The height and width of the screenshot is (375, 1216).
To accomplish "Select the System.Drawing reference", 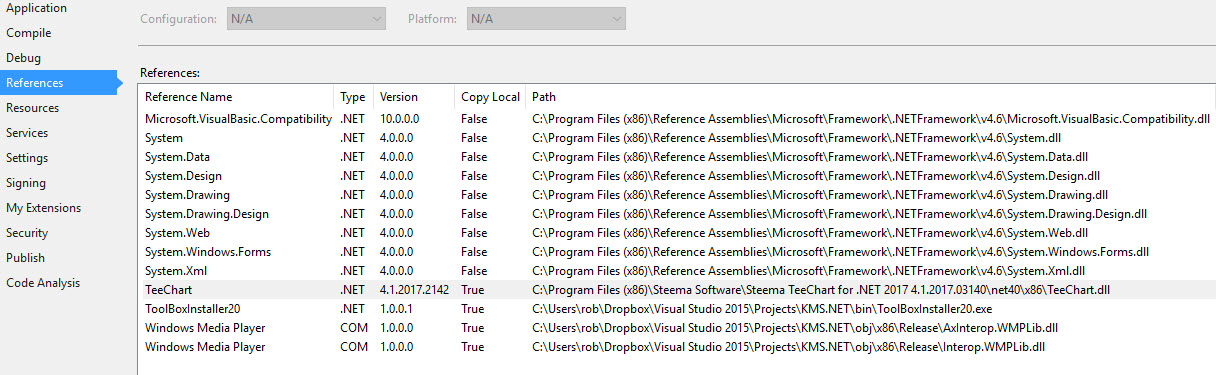I will click(x=677, y=195).
